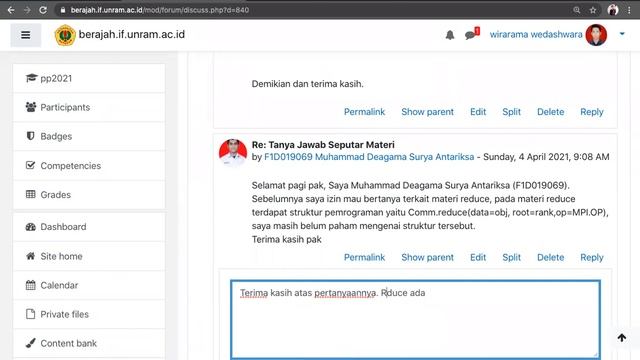Go back with browser back arrow

tap(11, 10)
